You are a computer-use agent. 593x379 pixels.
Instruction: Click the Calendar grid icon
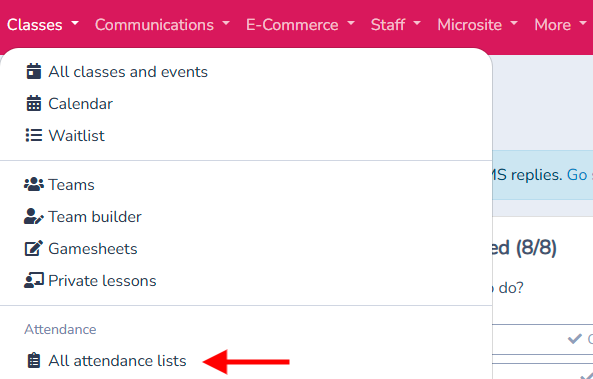click(x=34, y=103)
